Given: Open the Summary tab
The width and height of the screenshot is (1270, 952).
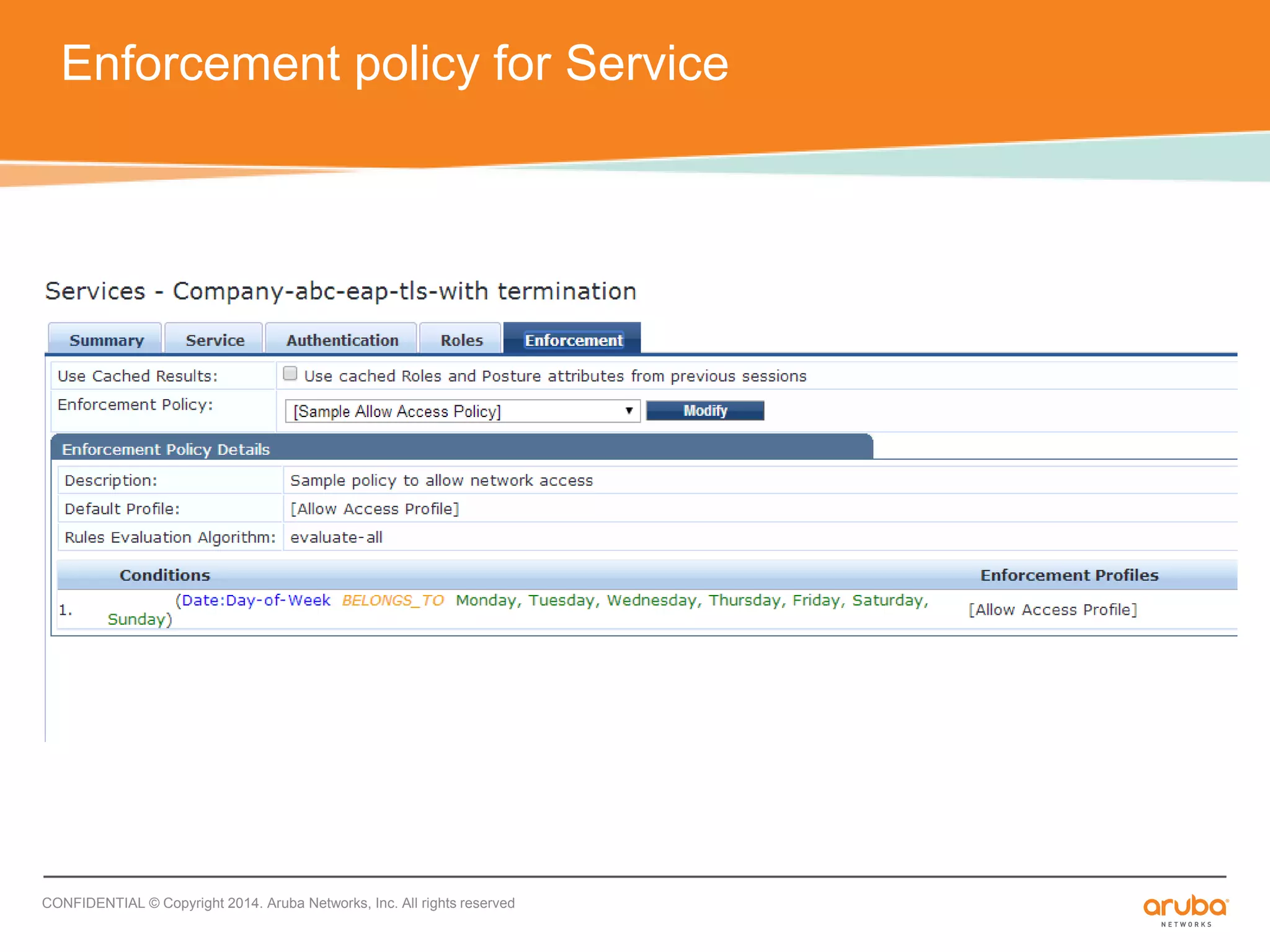Looking at the screenshot, I should tap(105, 340).
